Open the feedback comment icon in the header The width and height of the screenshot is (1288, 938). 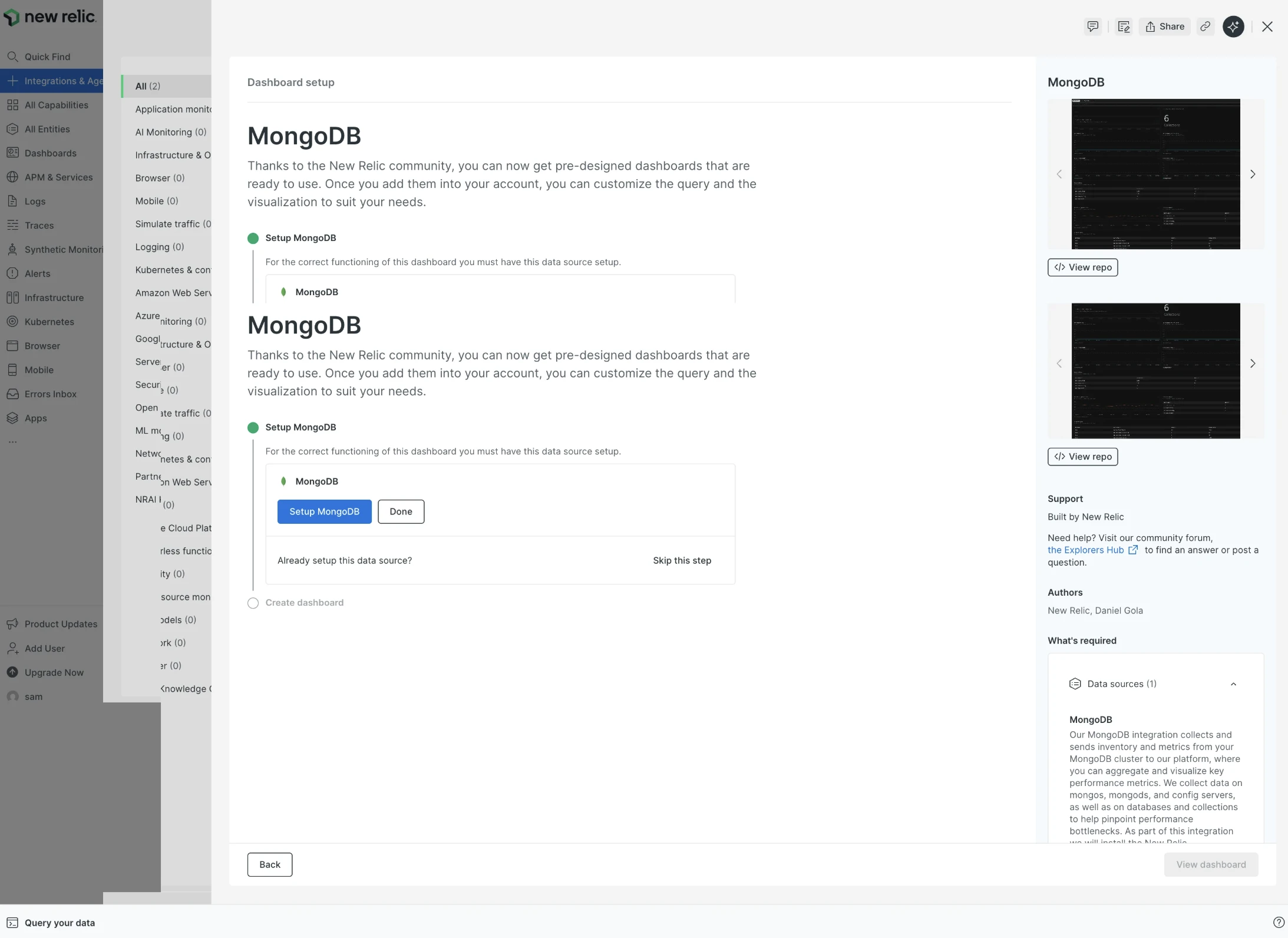pyautogui.click(x=1093, y=27)
